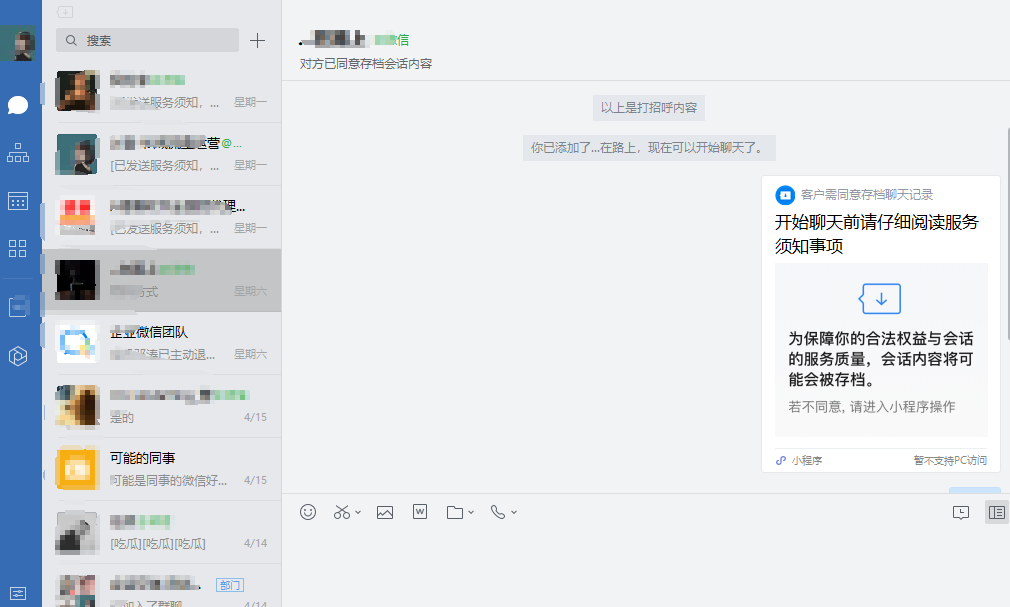Open the Calendar icon in the sidebar
The width and height of the screenshot is (1010, 607).
click(x=18, y=201)
